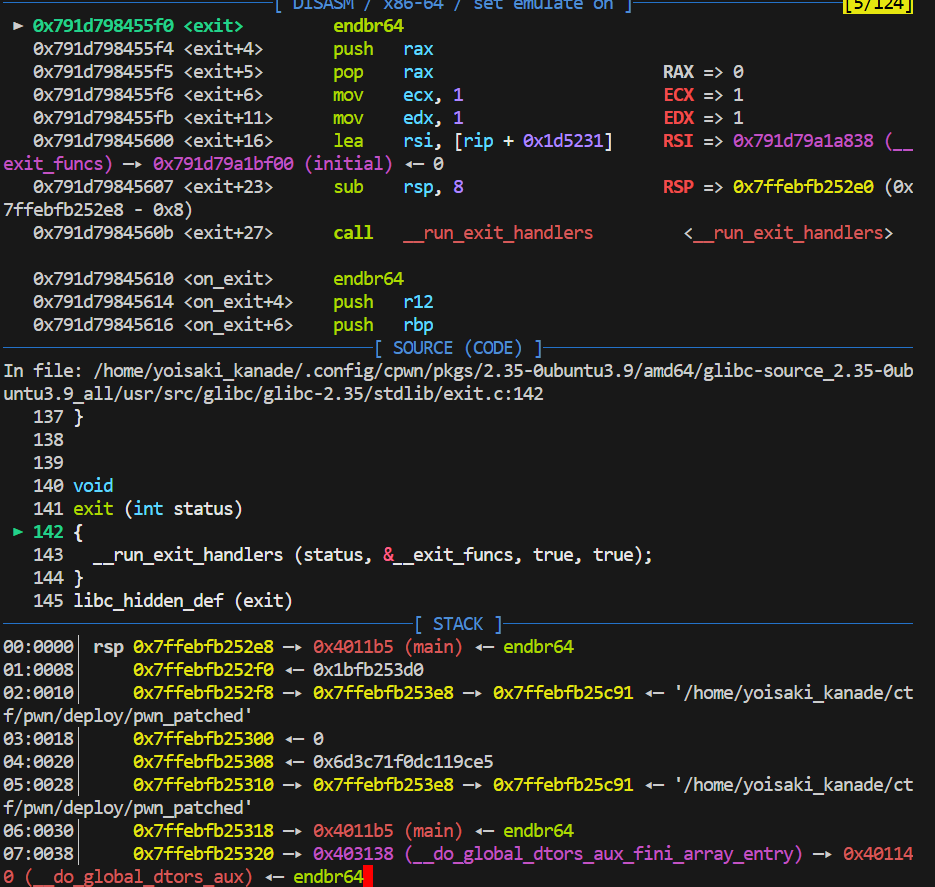Click the stack value 0x6d3c71f0dc119ce5

(x=403, y=762)
